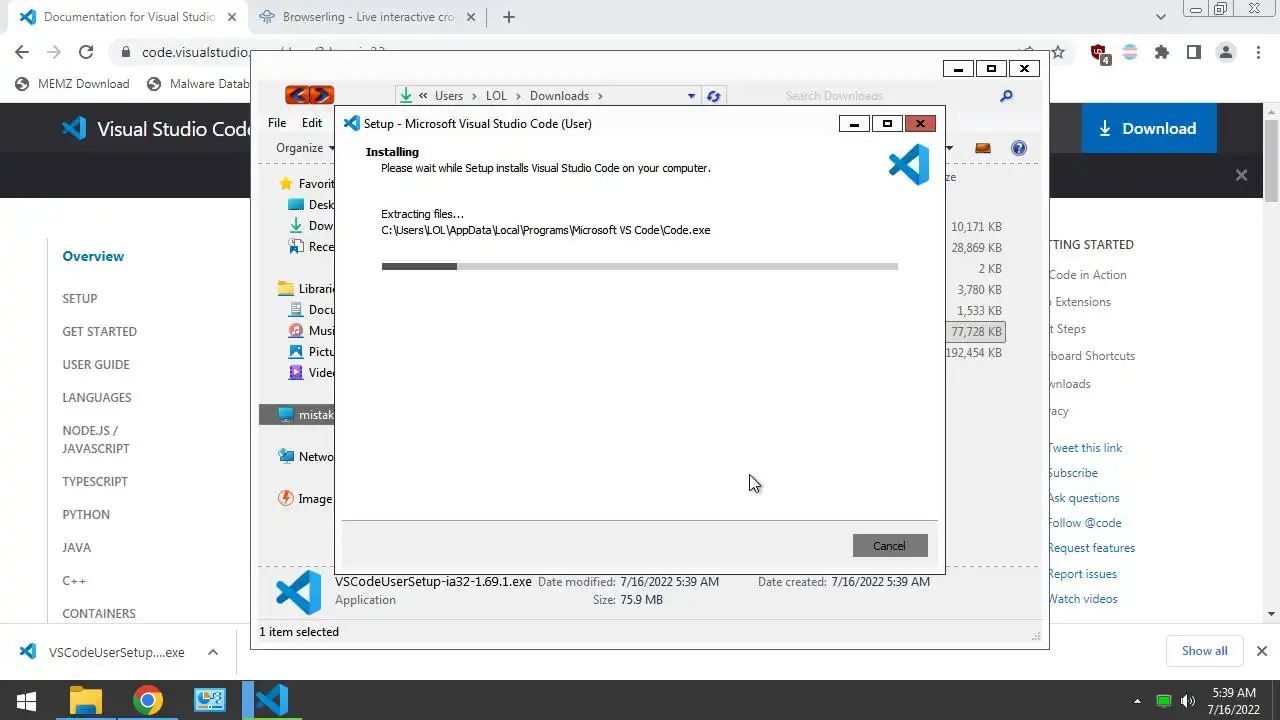Open the PYTHON docs section

(x=86, y=514)
